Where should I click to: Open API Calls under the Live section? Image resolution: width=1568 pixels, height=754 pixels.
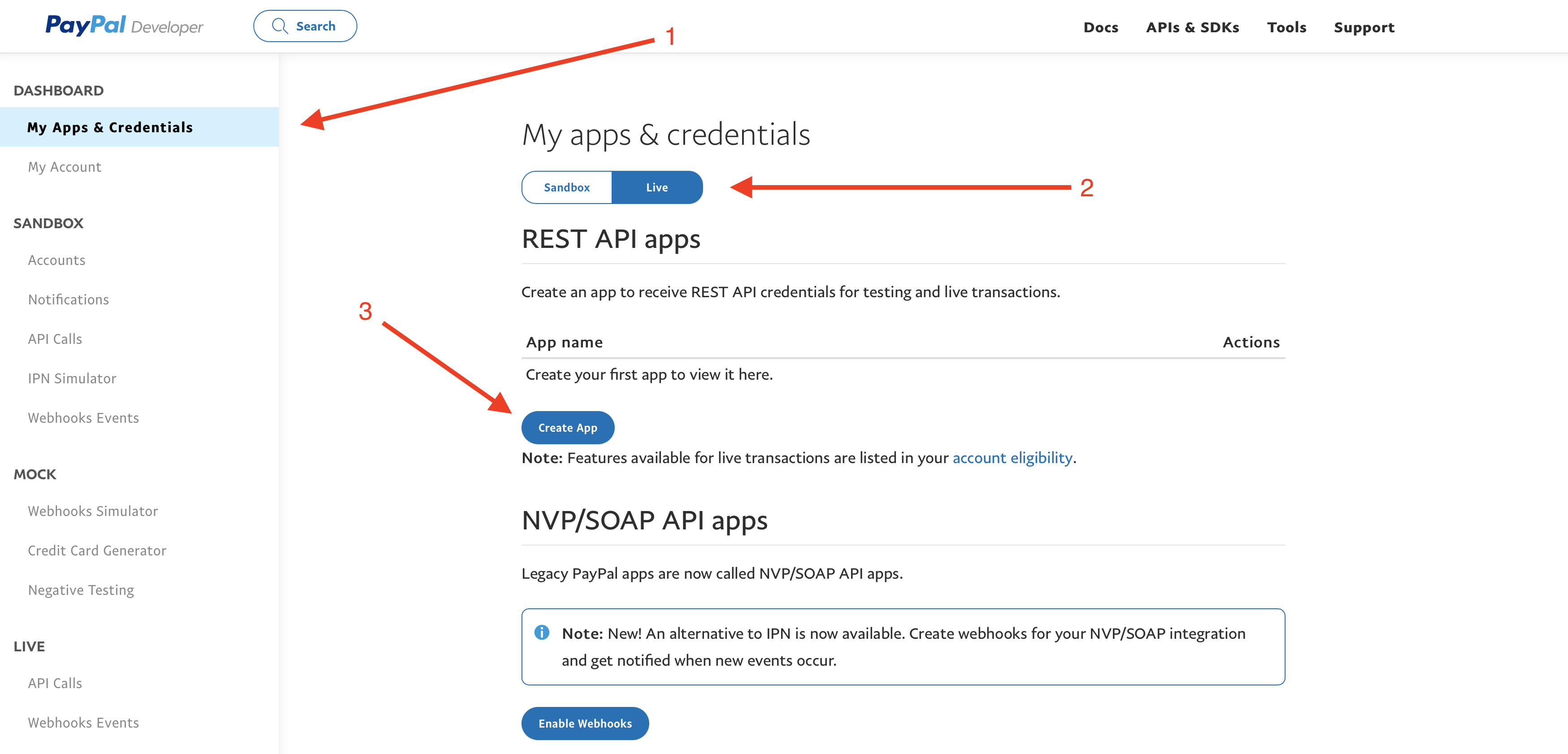pyautogui.click(x=55, y=684)
